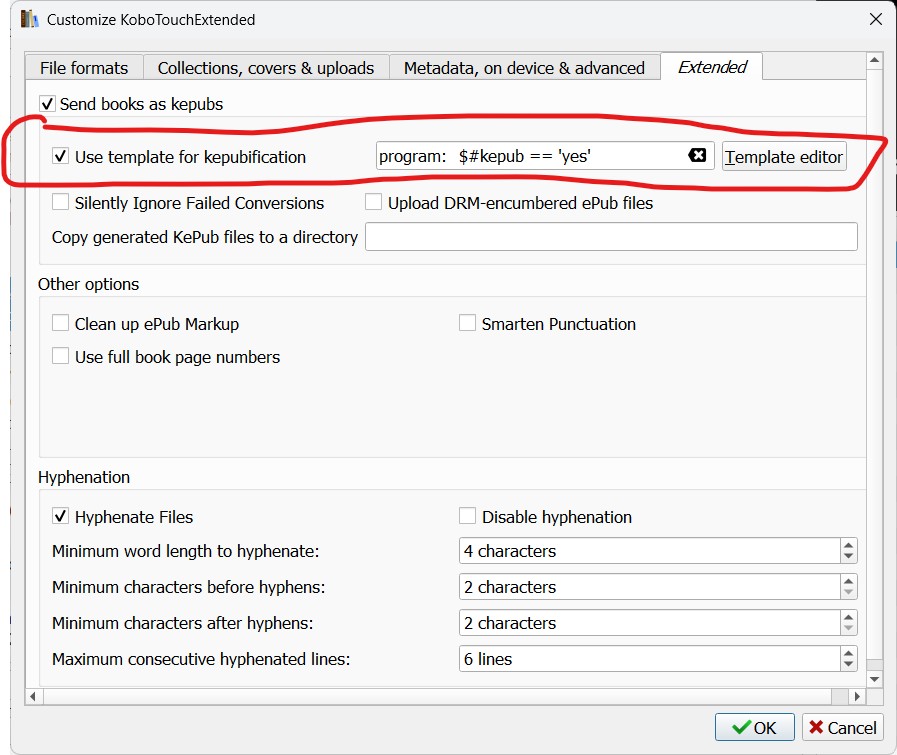Click the vertical scrollbar down arrow
The width and height of the screenshot is (897, 755).
tap(874, 679)
